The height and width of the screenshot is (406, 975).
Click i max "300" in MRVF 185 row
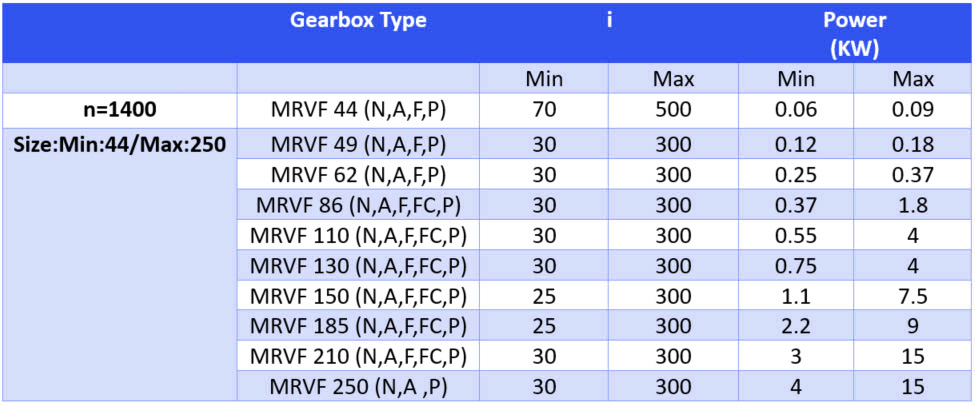coord(673,326)
